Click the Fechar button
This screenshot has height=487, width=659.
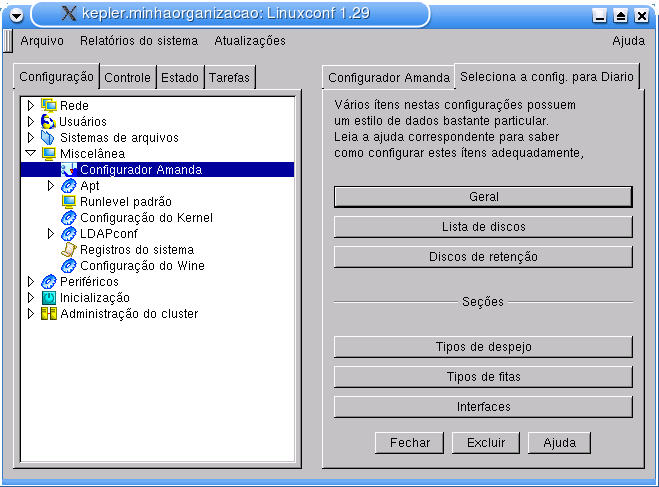coord(409,443)
